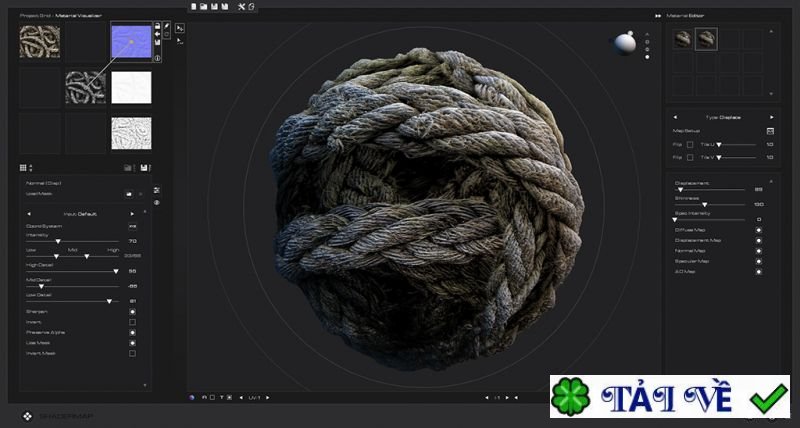Collapse the Material Editor panel using double arrows

(657, 15)
